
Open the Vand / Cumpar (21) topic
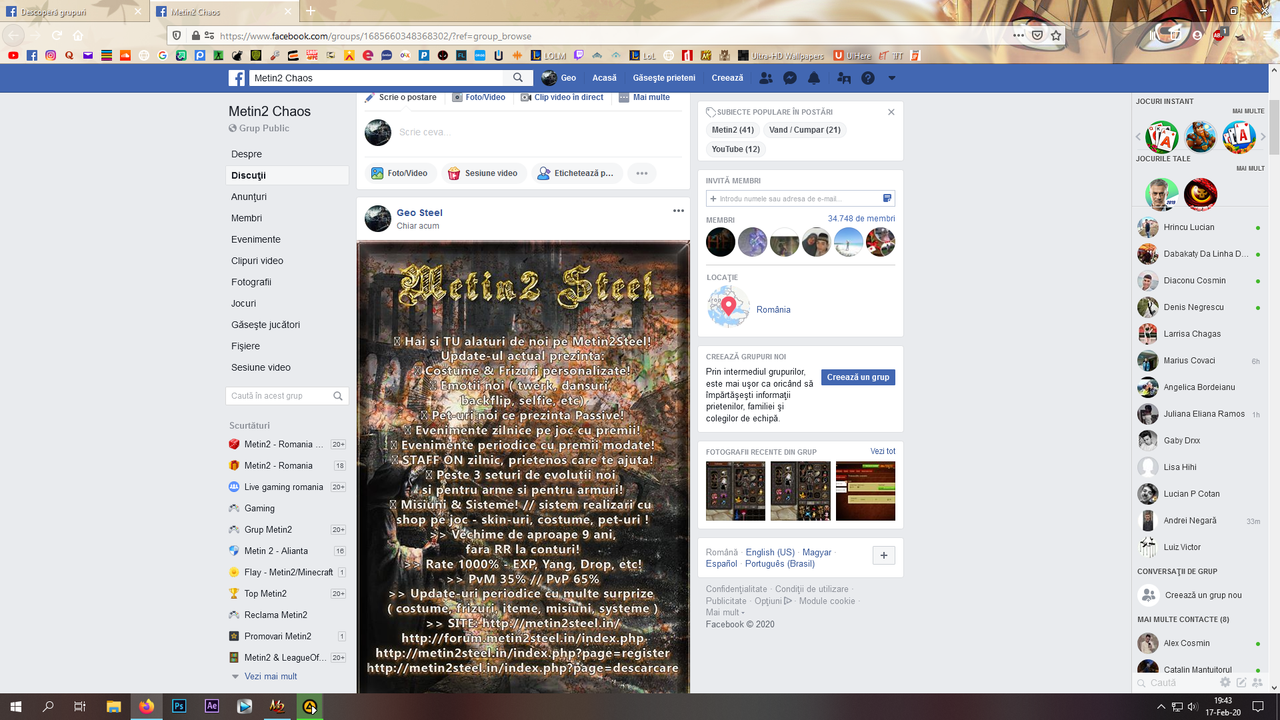(805, 130)
